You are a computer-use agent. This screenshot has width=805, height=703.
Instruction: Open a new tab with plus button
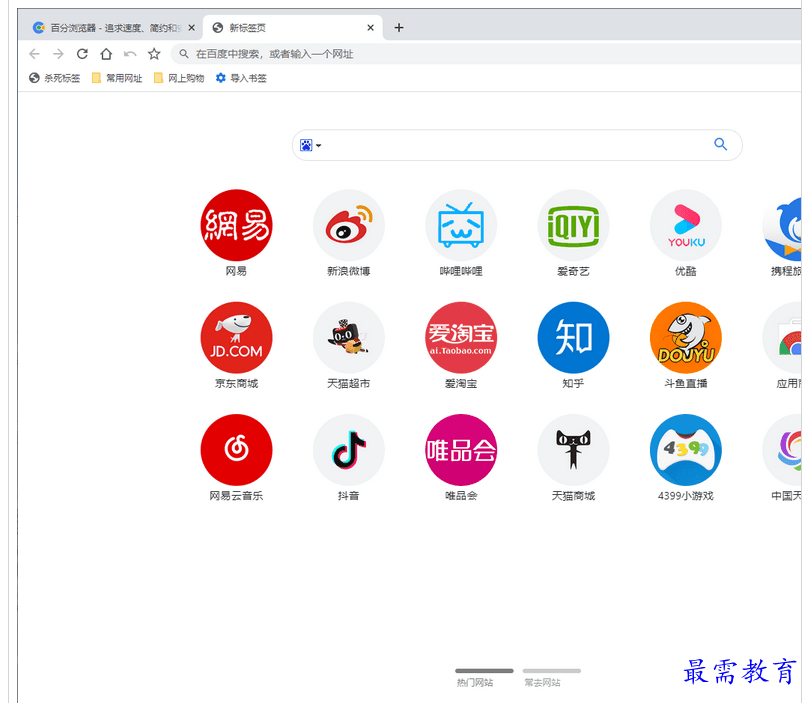[x=399, y=28]
